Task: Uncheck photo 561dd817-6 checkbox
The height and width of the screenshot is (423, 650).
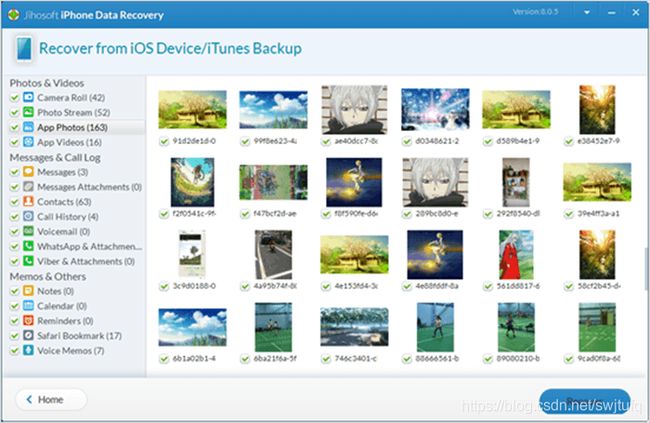Action: [488, 286]
